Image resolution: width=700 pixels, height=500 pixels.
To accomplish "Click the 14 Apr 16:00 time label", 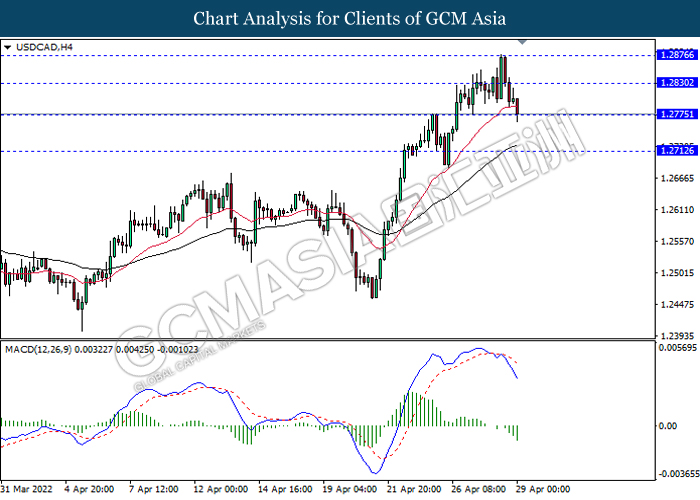I will pyautogui.click(x=285, y=489).
